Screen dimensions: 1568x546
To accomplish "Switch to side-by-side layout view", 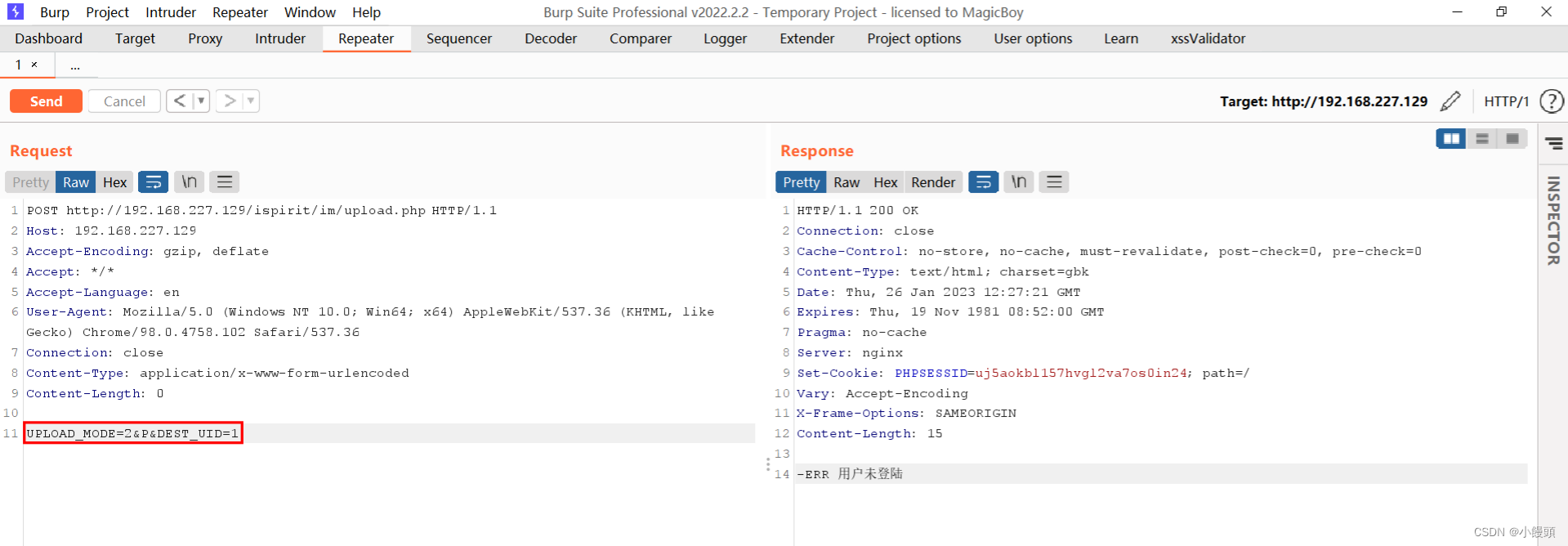I will click(1451, 139).
